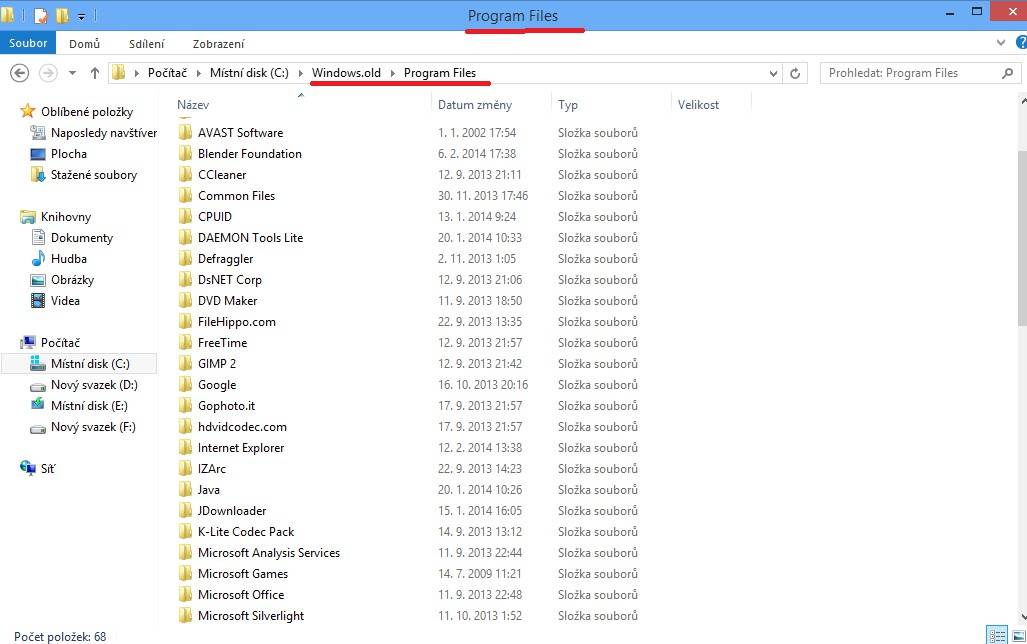Switch to the Zobrazení ribbon tab
The image size is (1027, 644).
point(218,44)
